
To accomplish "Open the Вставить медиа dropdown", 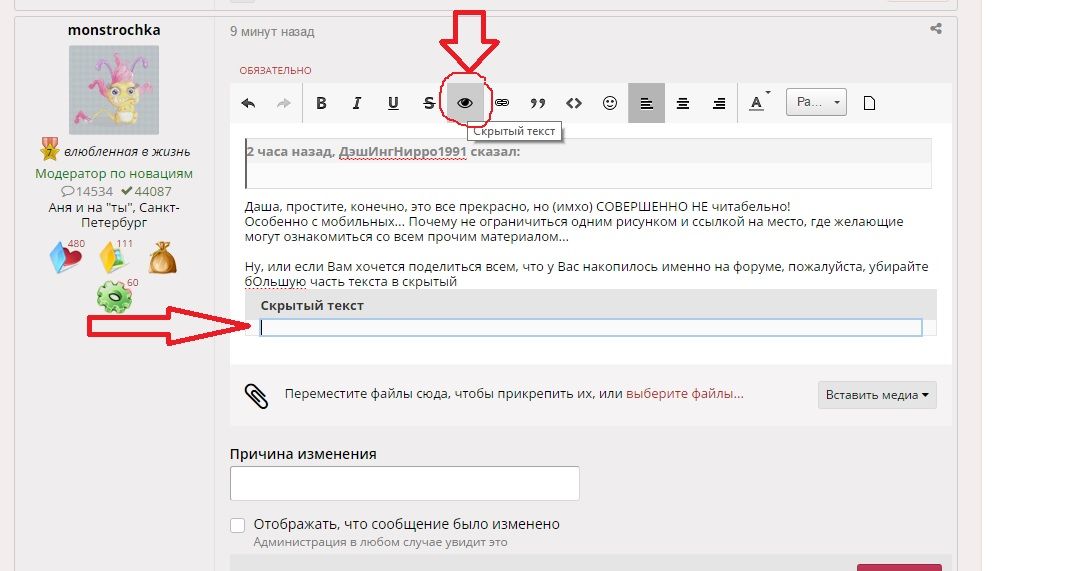I will click(x=877, y=395).
